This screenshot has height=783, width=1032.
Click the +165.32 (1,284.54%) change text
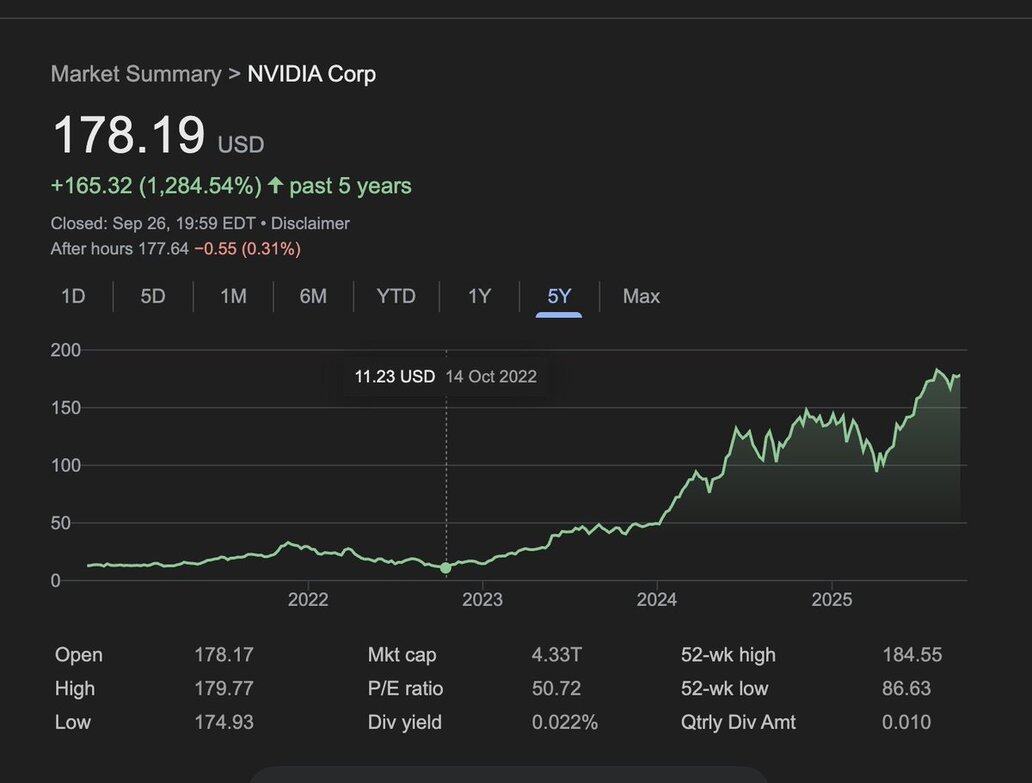pyautogui.click(x=156, y=186)
